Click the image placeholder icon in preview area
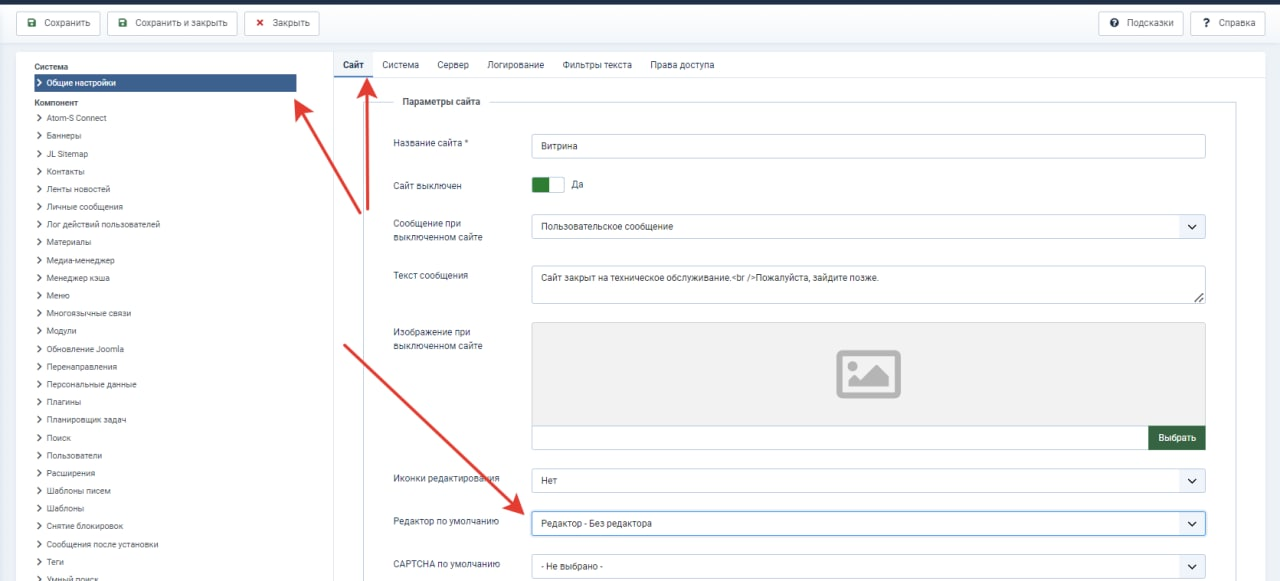Viewport: 1280px width, 581px height. [868, 374]
